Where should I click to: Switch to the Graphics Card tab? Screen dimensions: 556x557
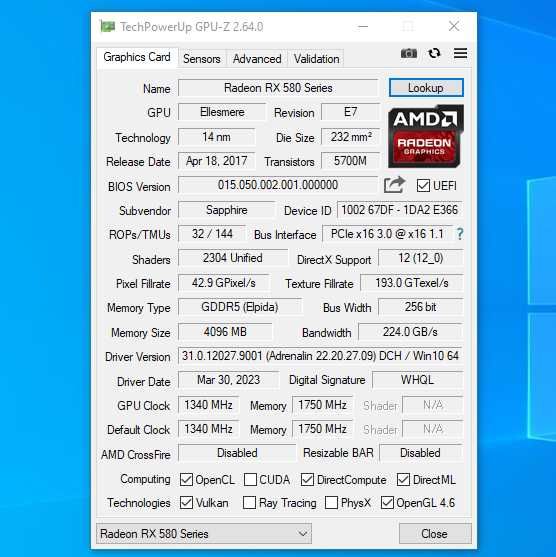(x=137, y=57)
